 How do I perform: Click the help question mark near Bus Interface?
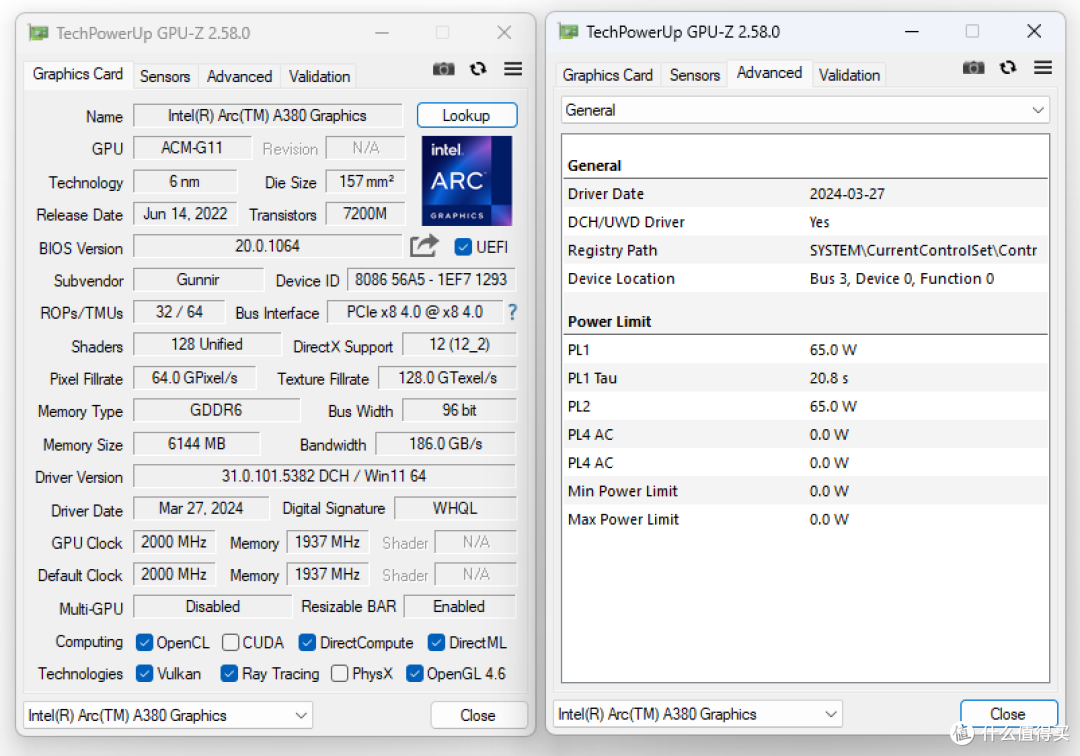click(x=511, y=312)
